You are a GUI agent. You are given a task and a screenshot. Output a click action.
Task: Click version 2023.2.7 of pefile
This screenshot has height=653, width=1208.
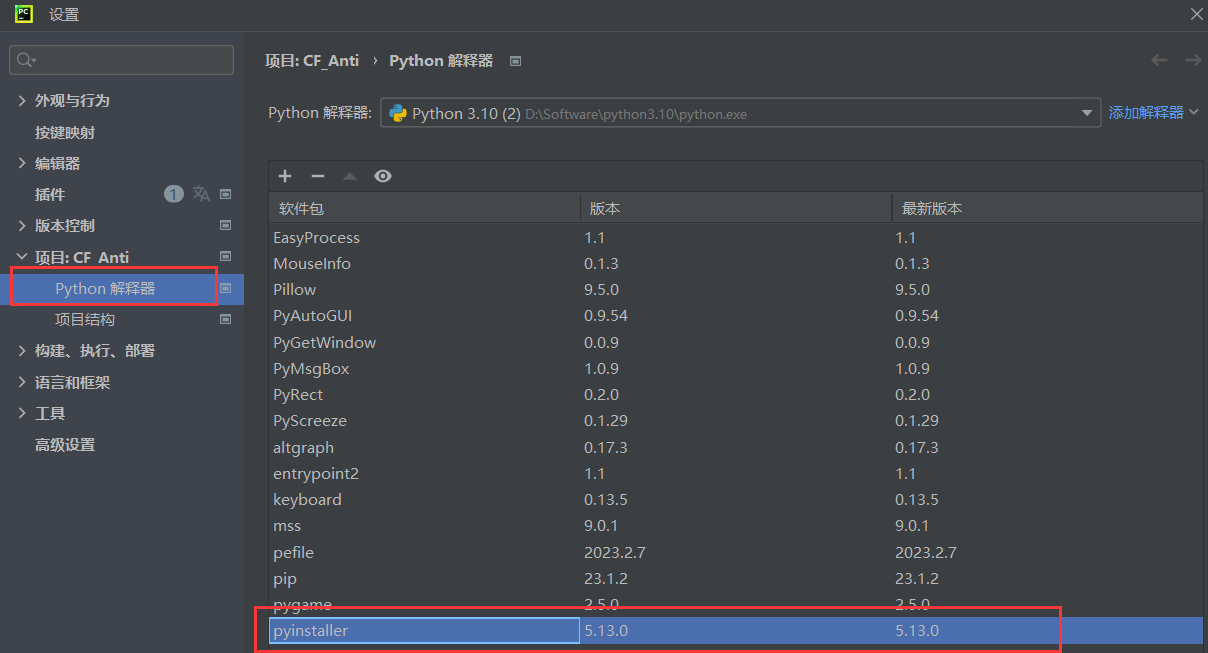click(615, 553)
